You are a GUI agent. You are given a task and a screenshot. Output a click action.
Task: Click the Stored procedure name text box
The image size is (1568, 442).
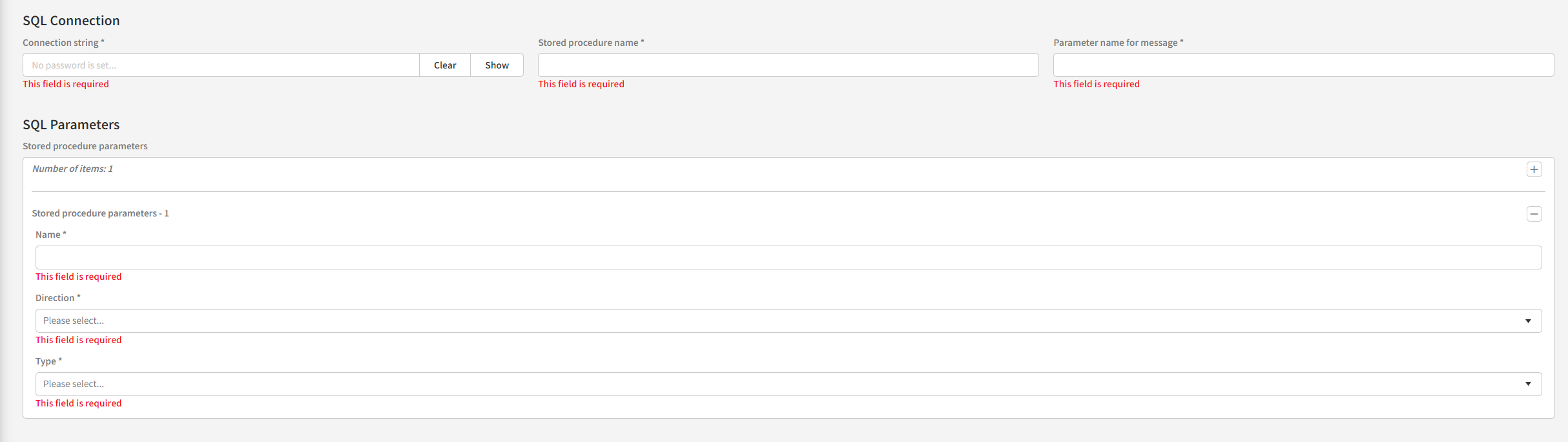point(788,65)
